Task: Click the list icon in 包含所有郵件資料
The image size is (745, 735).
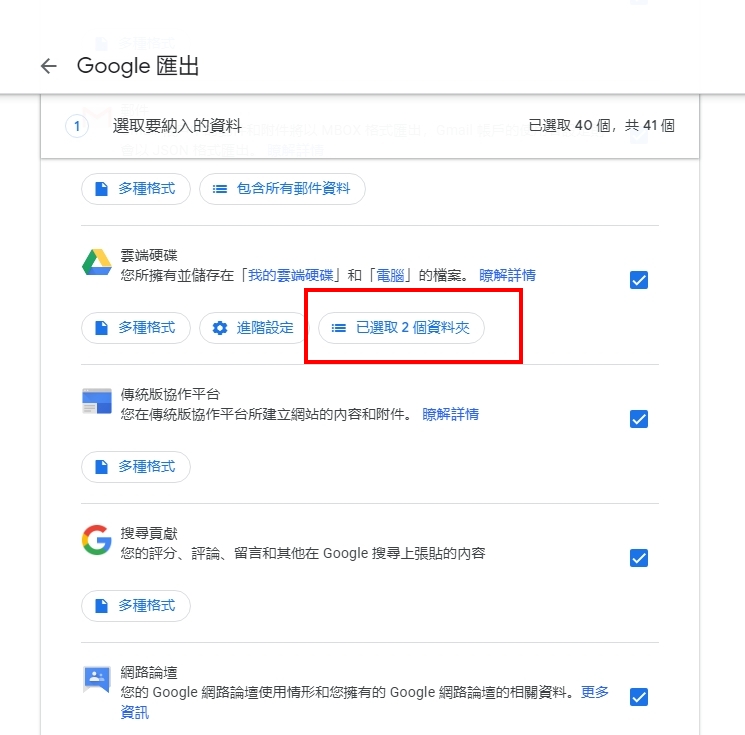Action: [x=220, y=189]
